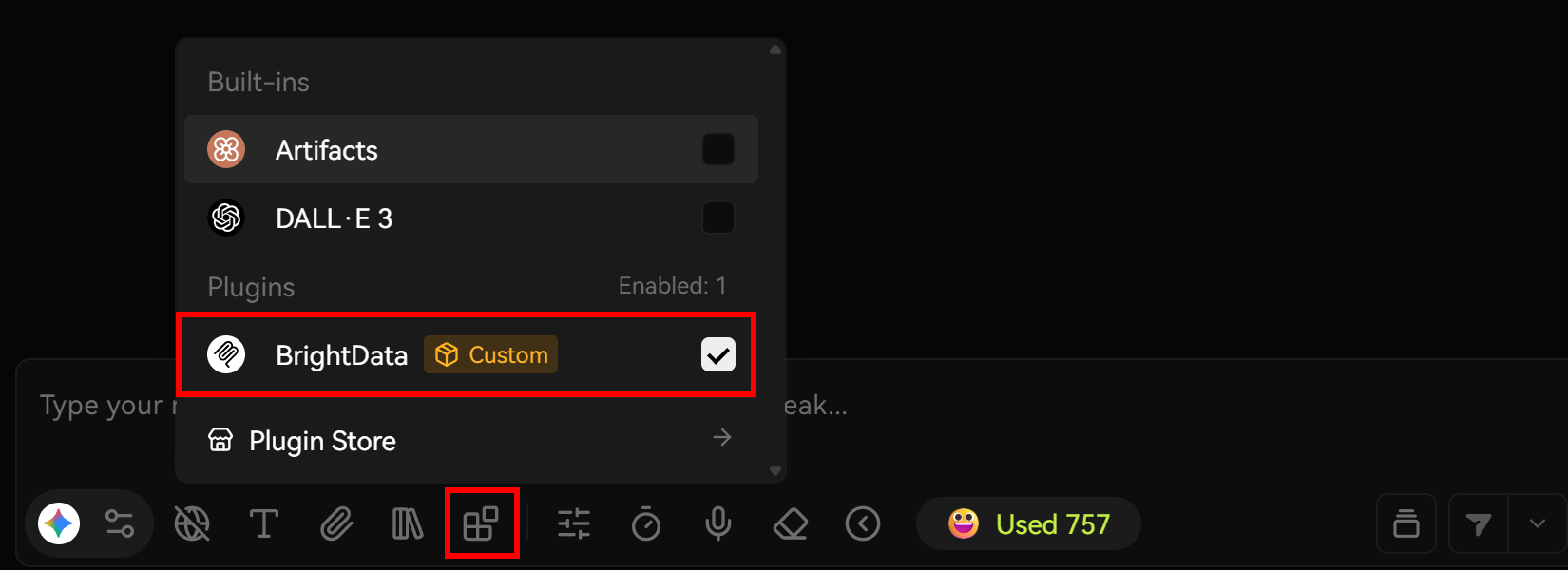
Task: Click the Used 757 token counter
Action: click(1028, 523)
